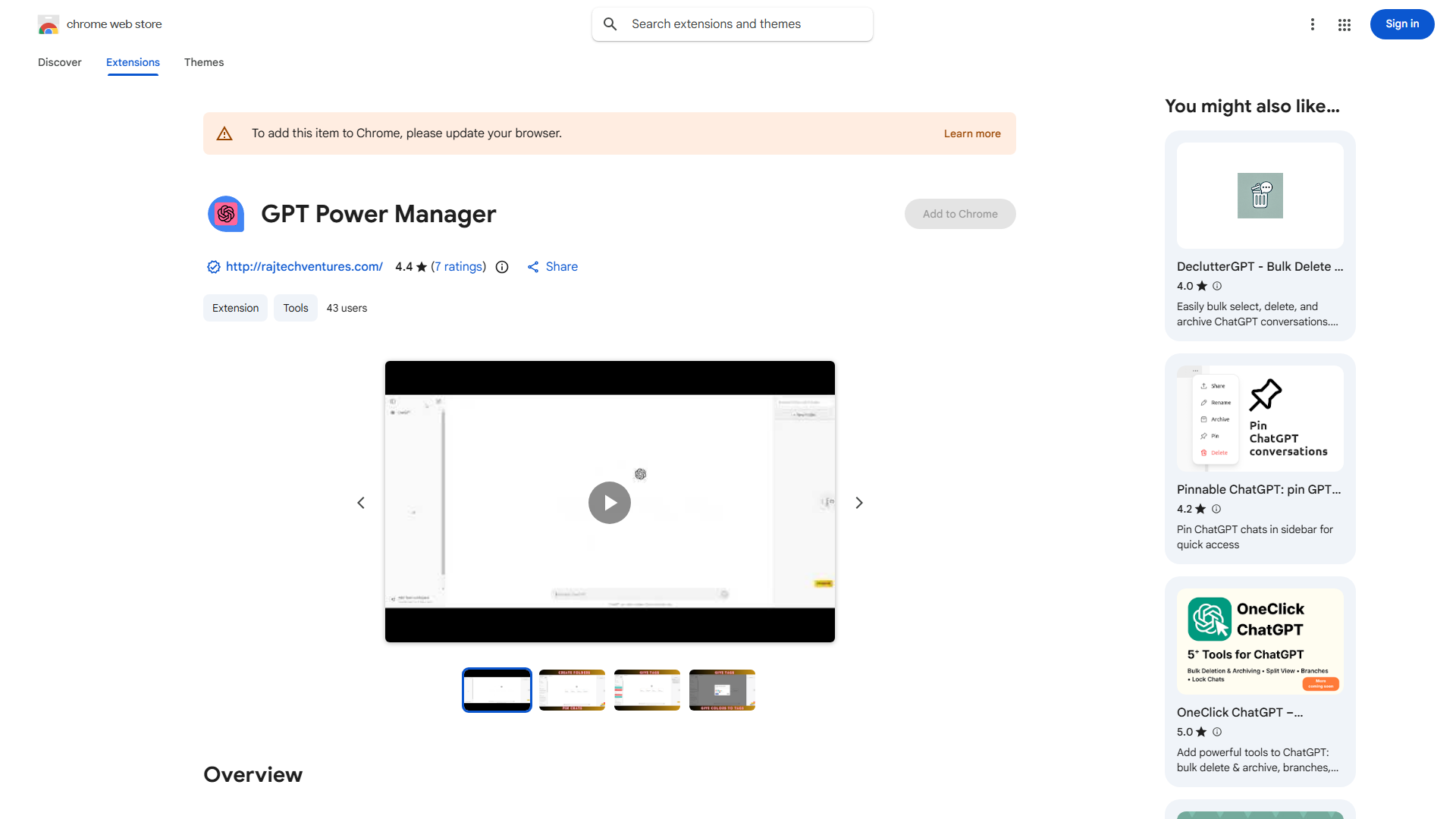Select the second video thumbnail below the player
The height and width of the screenshot is (819, 1456).
click(x=572, y=689)
